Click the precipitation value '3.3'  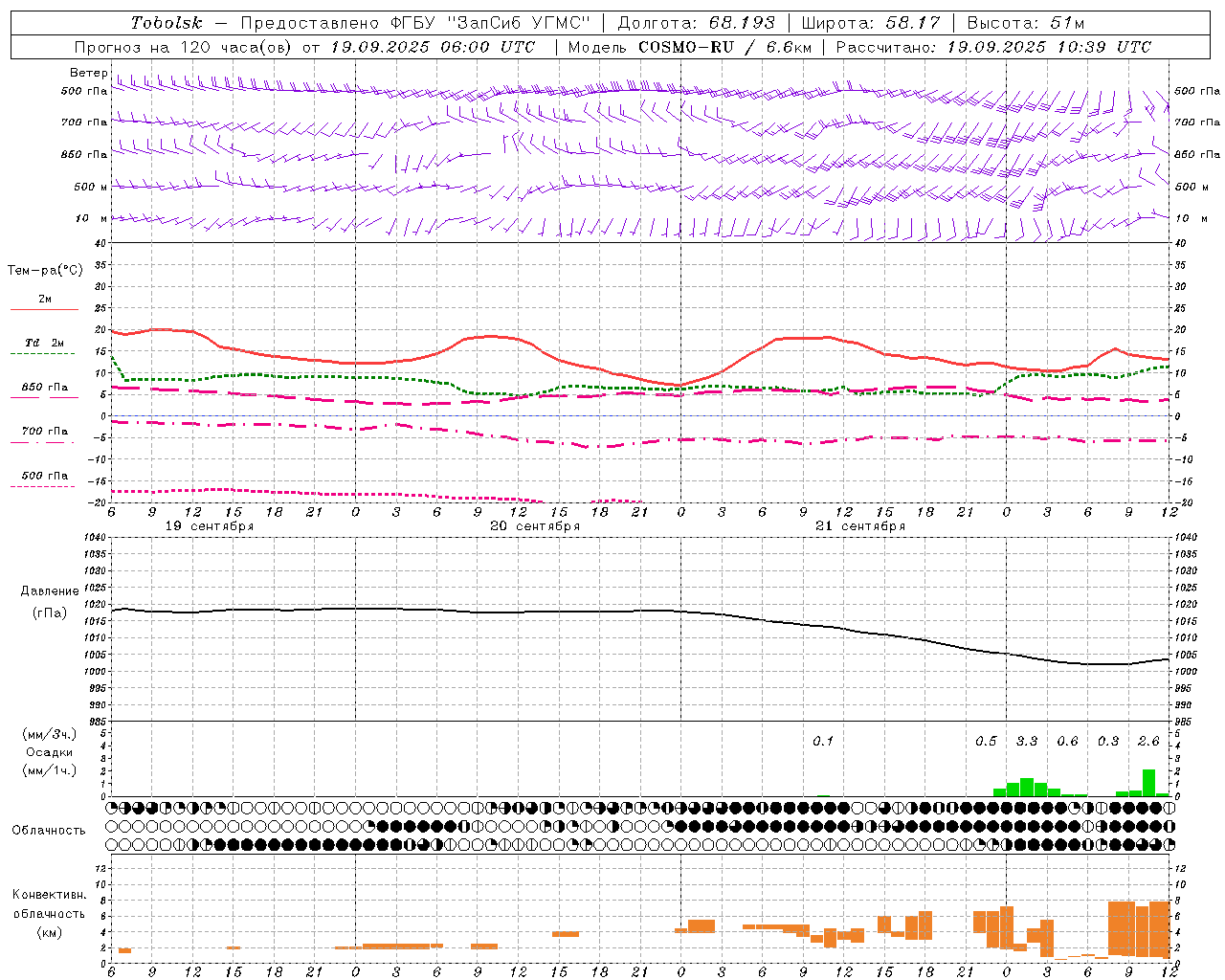(1026, 741)
